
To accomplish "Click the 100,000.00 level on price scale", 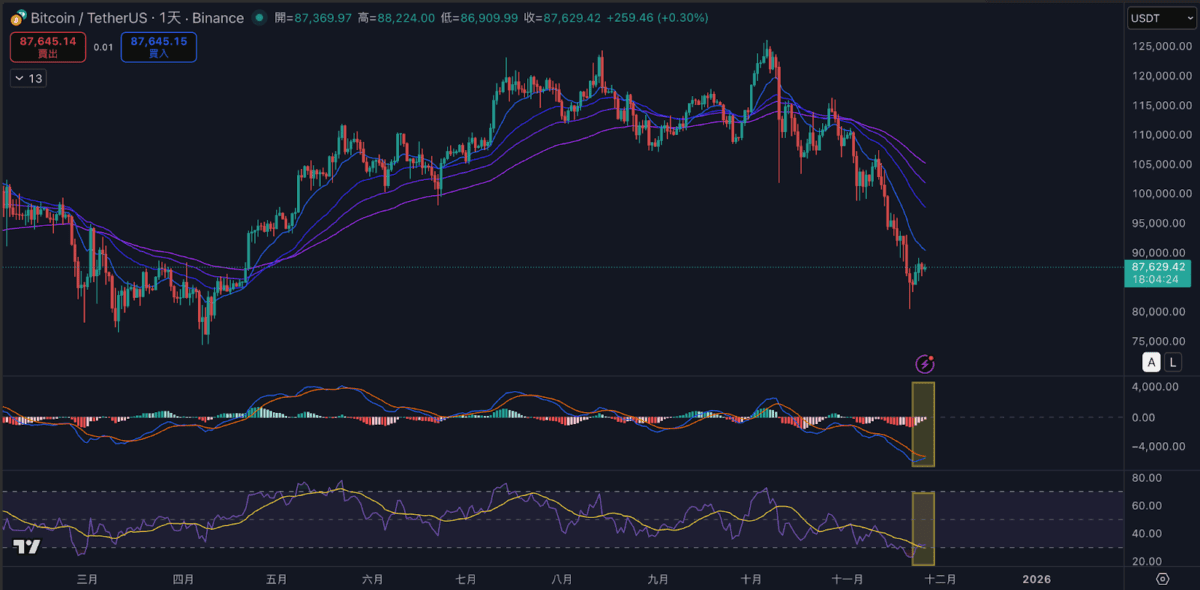I will tap(1158, 193).
